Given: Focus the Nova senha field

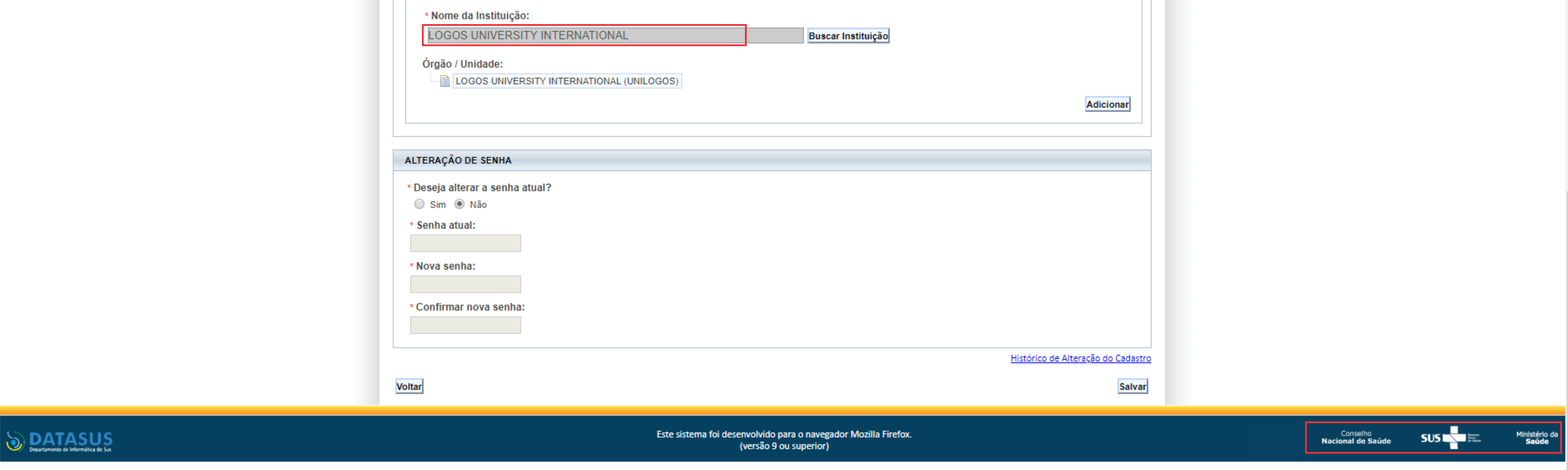Looking at the screenshot, I should [466, 284].
